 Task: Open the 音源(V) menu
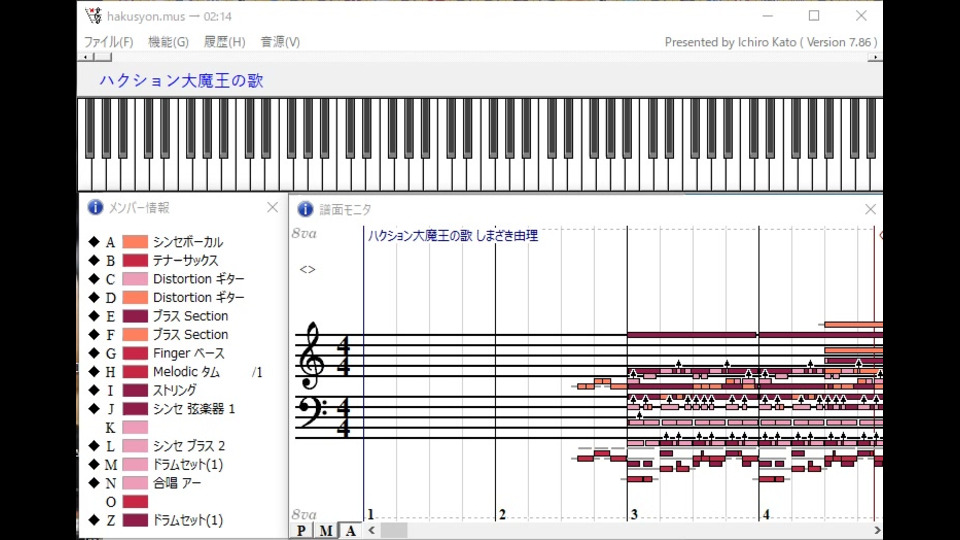point(280,42)
